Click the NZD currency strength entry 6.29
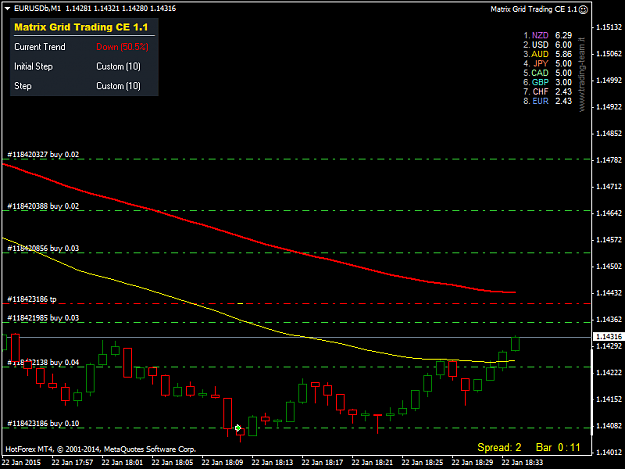Screen dimensions: 625x469 pyautogui.click(x=547, y=35)
